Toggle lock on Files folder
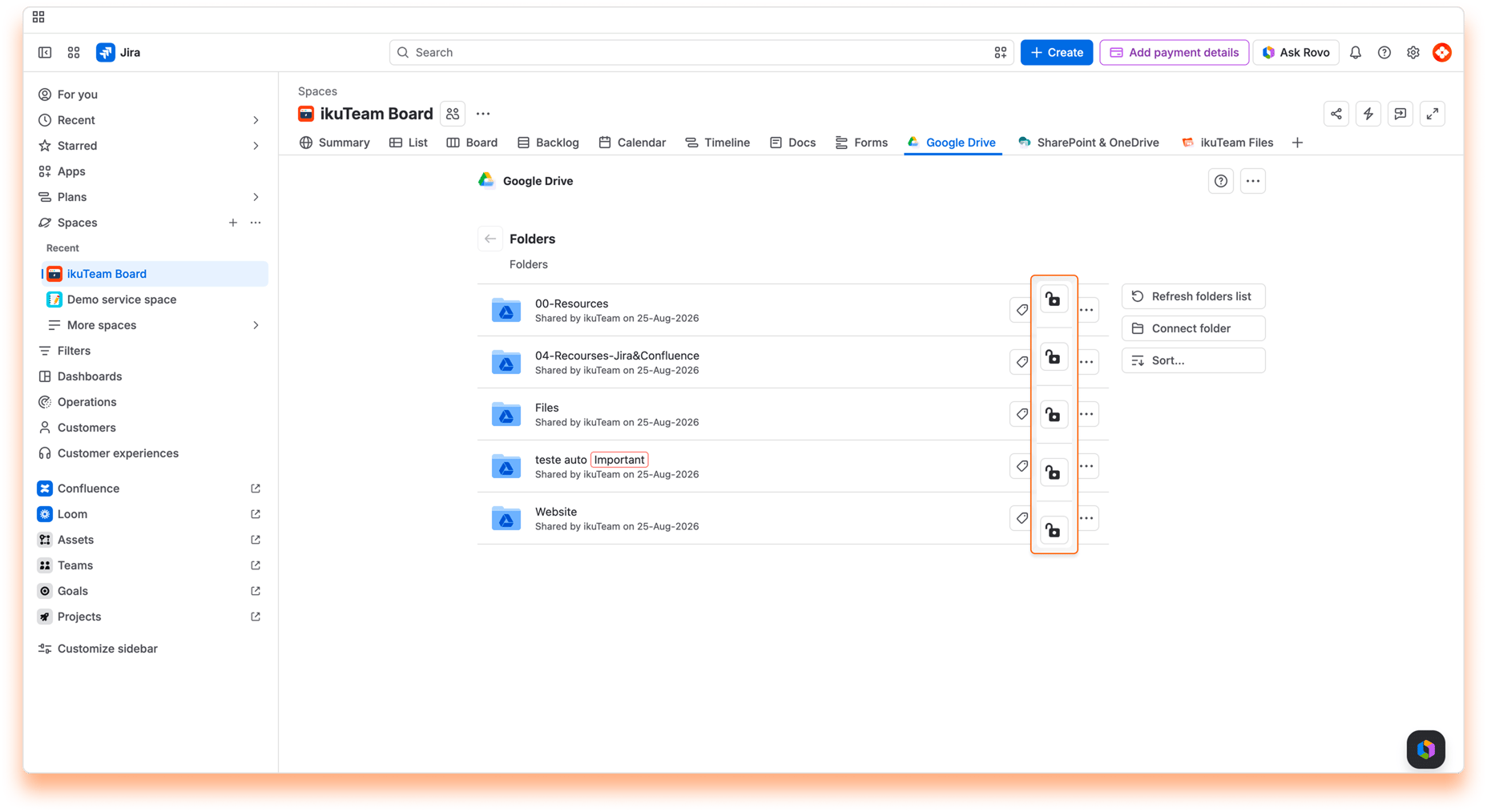The height and width of the screenshot is (812, 1487). [x=1054, y=415]
